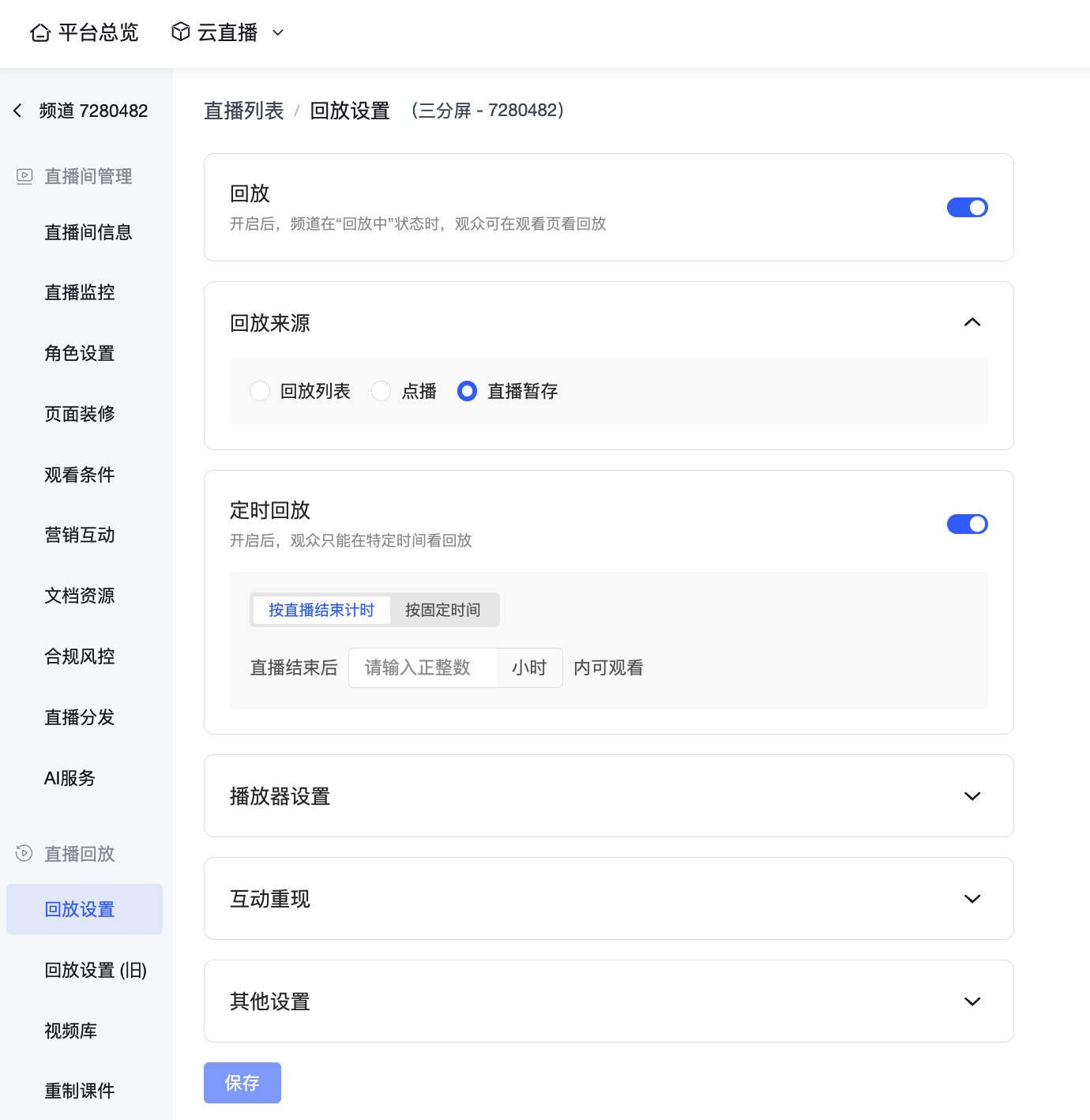This screenshot has width=1090, height=1120.
Task: Open 页面装修 in the sidebar
Action: 80,414
